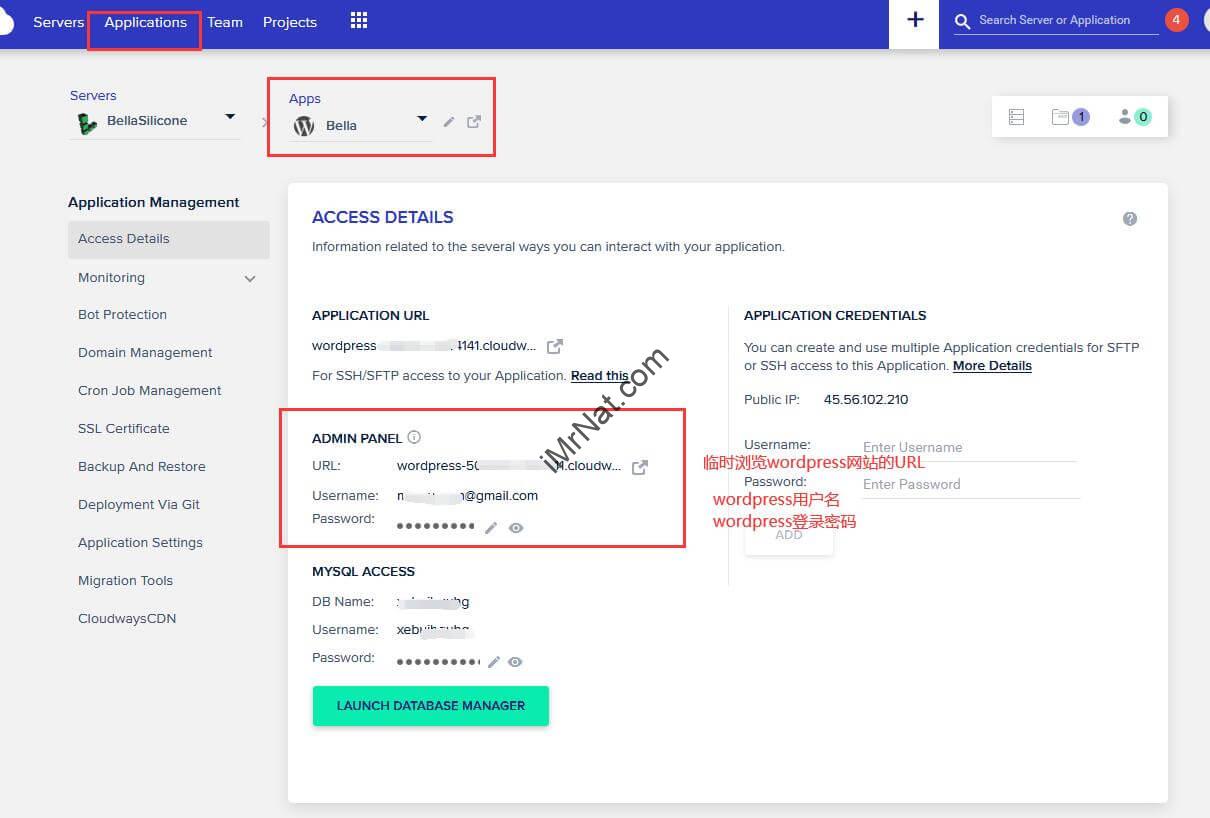
Task: Open Application Settings in sidebar
Action: coord(140,543)
